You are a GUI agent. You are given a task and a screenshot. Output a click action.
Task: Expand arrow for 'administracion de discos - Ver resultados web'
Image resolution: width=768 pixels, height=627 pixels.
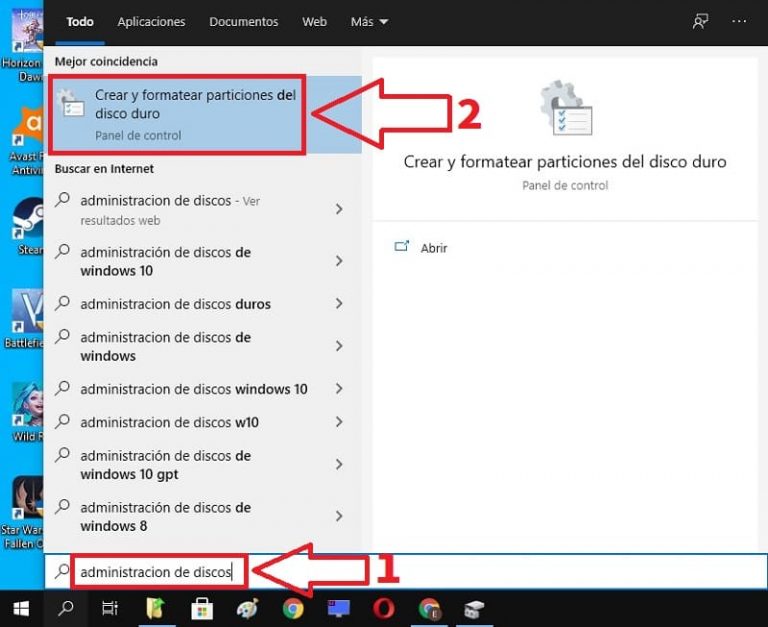pos(339,210)
